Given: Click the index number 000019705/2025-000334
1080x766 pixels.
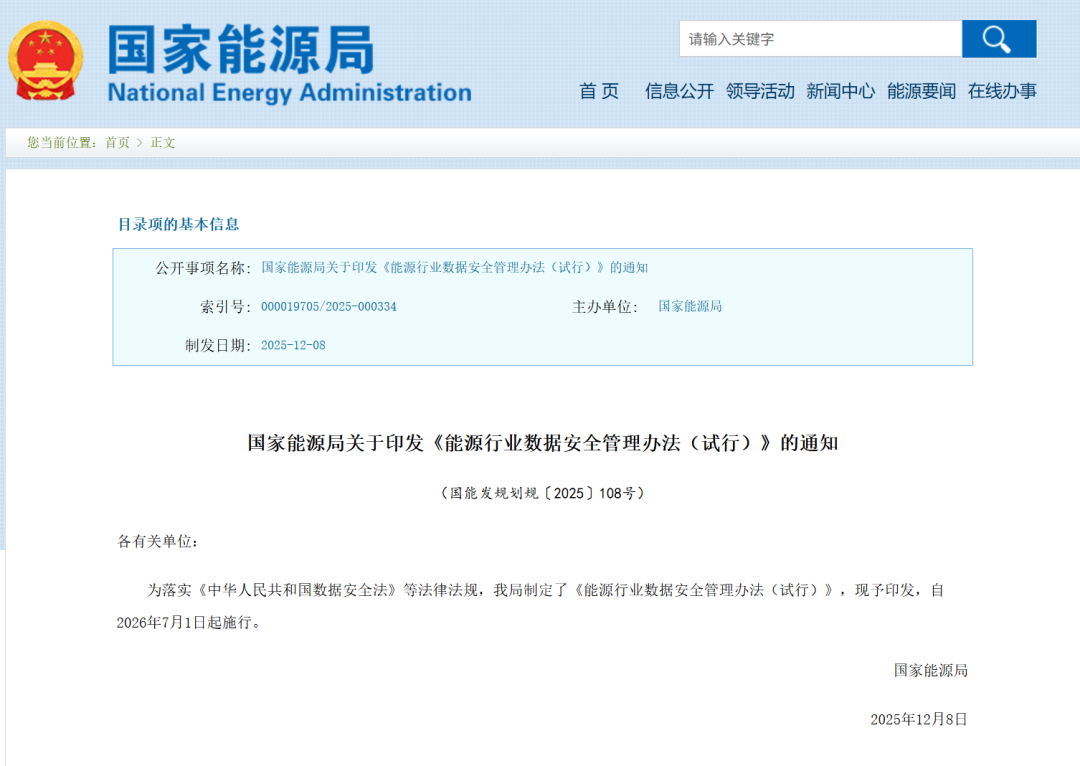Looking at the screenshot, I should coord(329,306).
